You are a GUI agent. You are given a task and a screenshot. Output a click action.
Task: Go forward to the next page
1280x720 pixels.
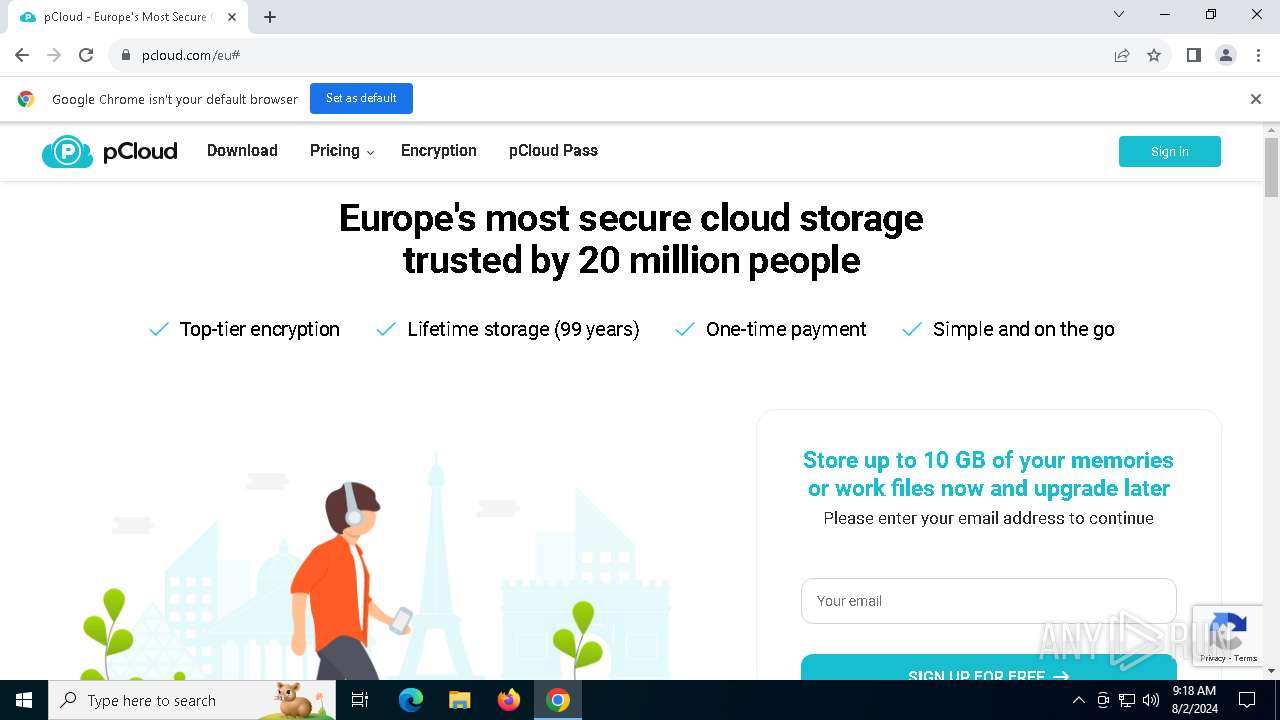54,55
